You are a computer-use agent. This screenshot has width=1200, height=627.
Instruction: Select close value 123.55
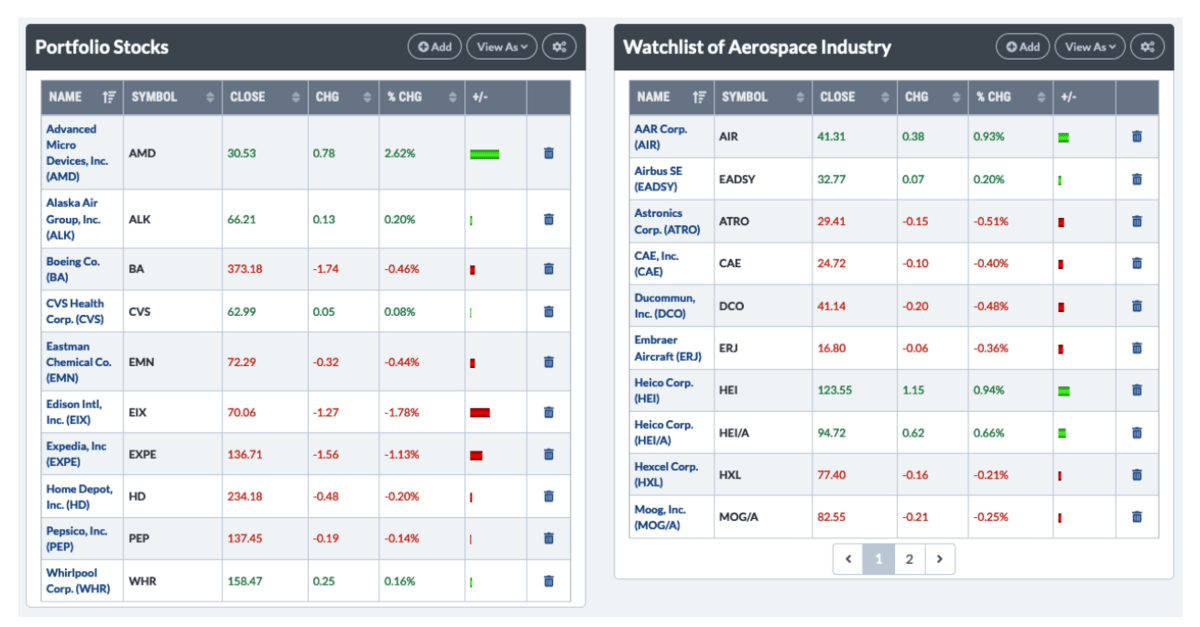coord(836,390)
